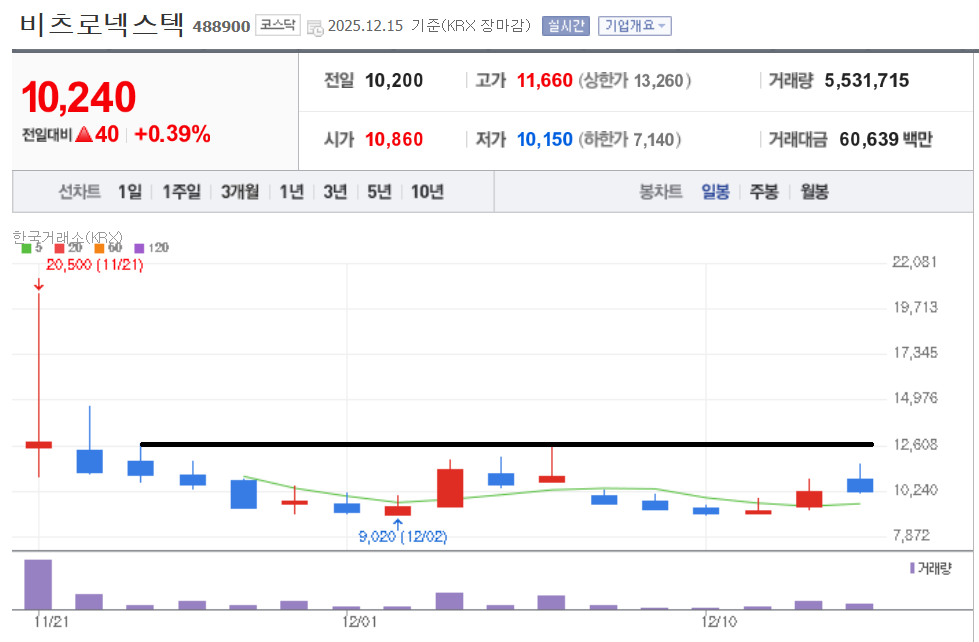Image resolution: width=979 pixels, height=642 pixels.
Task: Click the 실시간 real-time button
Action: pyautogui.click(x=566, y=26)
